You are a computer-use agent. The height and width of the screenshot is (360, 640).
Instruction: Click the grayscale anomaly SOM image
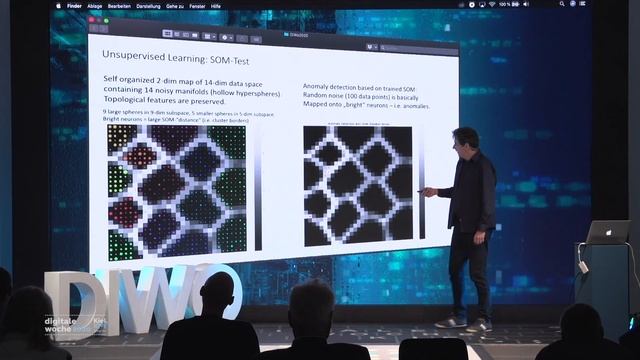[358, 186]
